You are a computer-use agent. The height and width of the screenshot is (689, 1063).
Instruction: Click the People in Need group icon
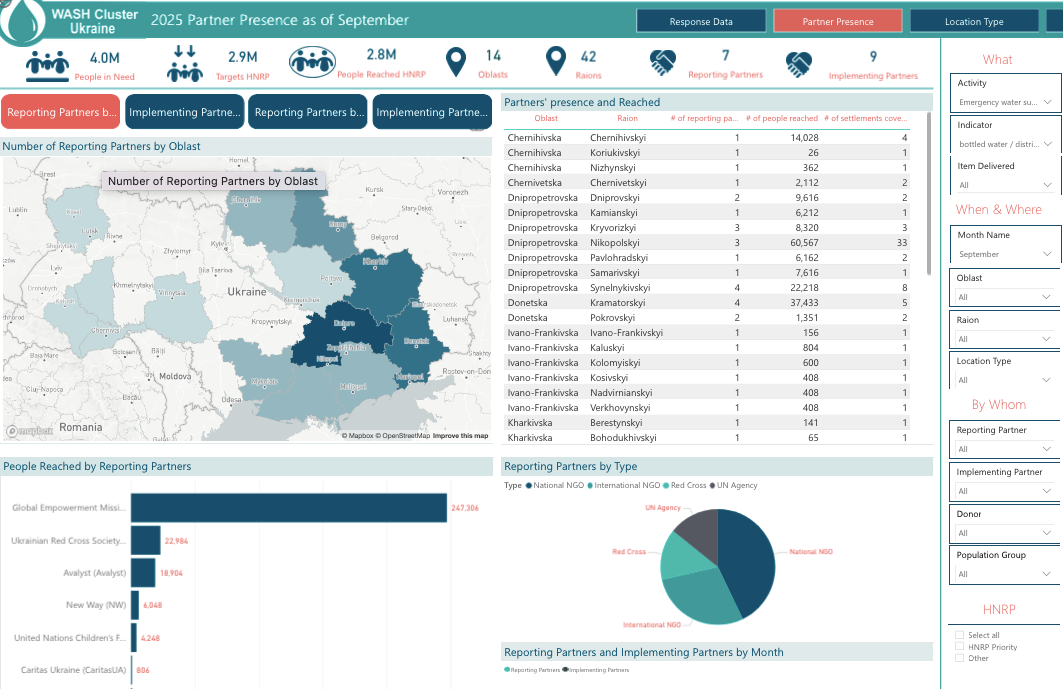tap(45, 65)
